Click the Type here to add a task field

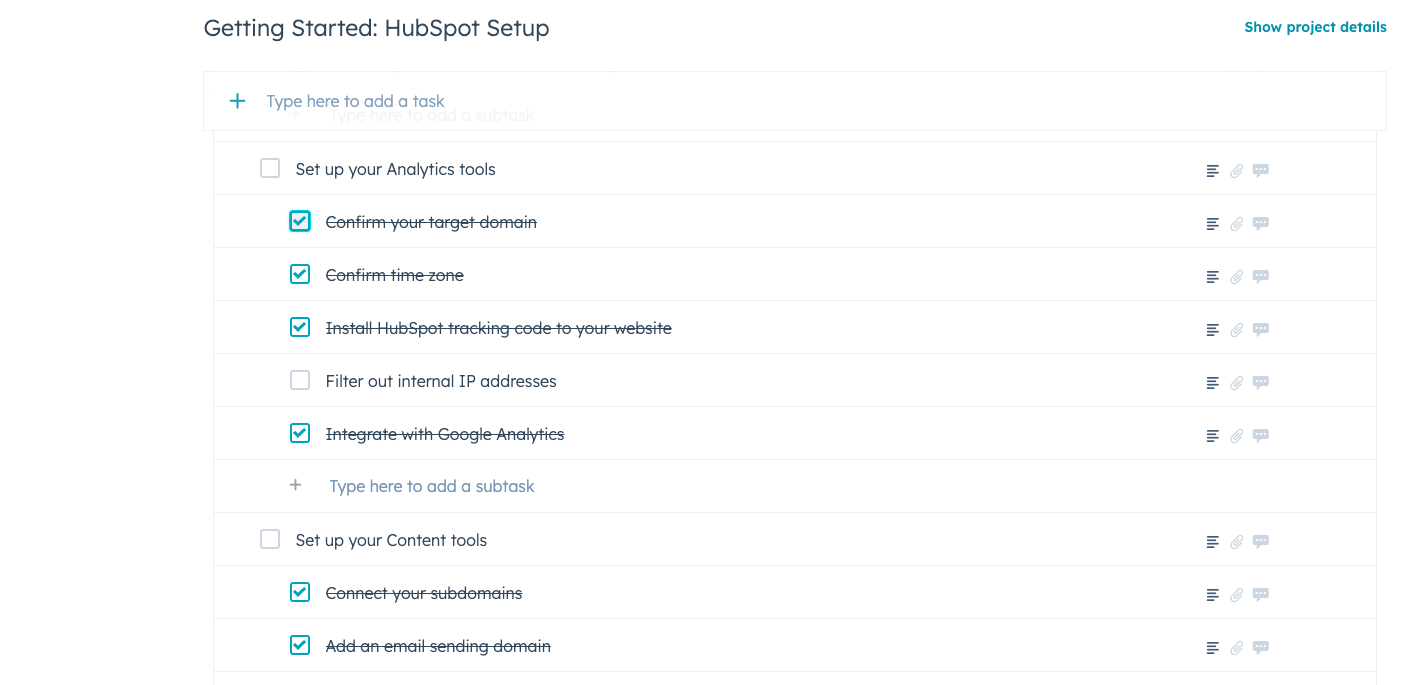click(794, 101)
